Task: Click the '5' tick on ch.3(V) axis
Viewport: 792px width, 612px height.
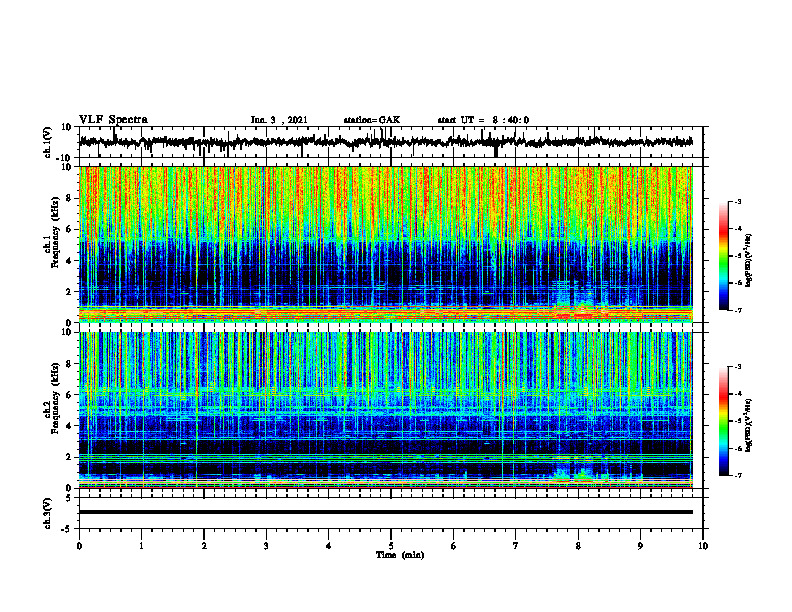Action: point(69,497)
